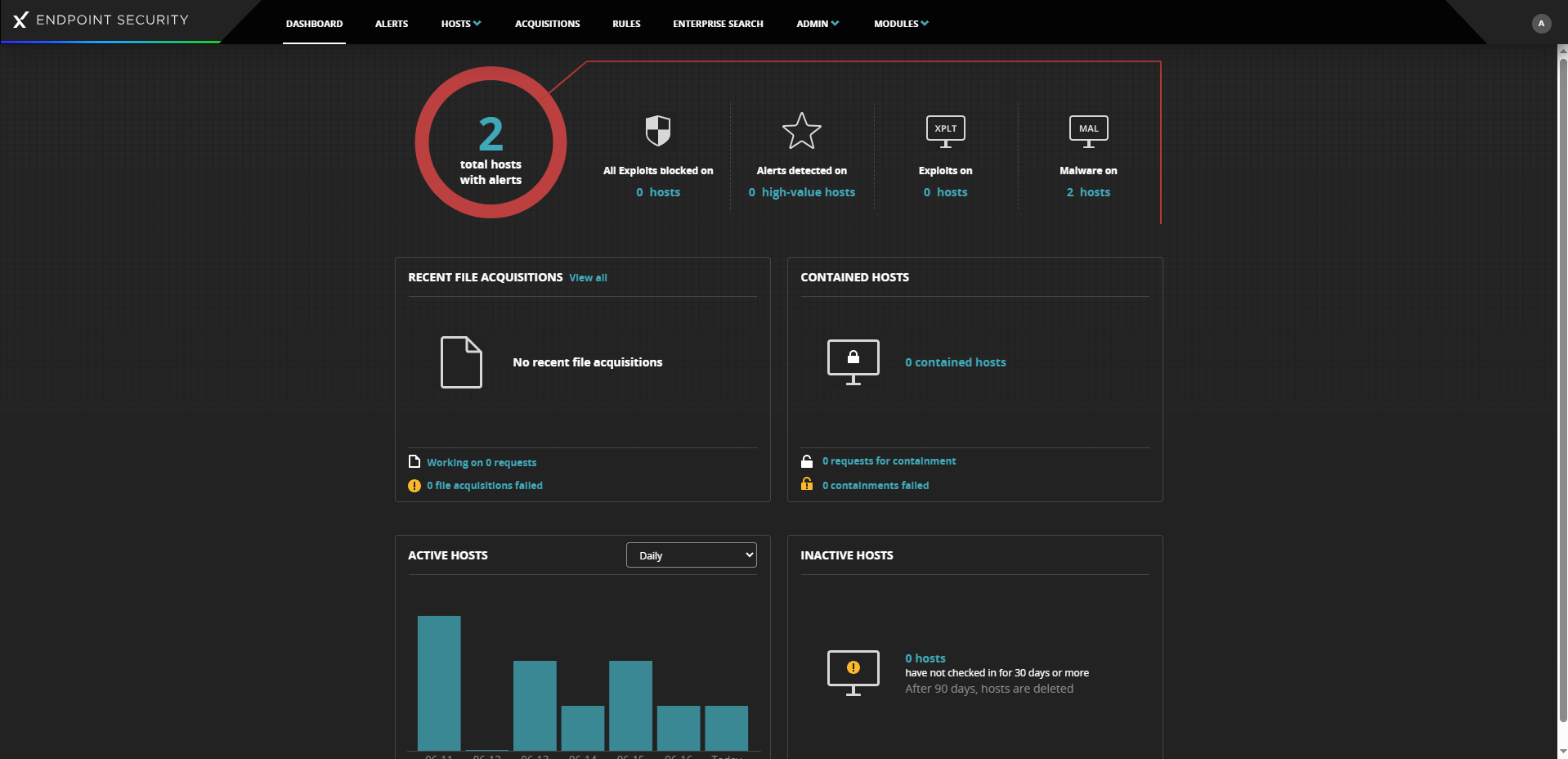Open the 2 hosts with malware link
Screen dimensions: 1568x759
(1088, 192)
